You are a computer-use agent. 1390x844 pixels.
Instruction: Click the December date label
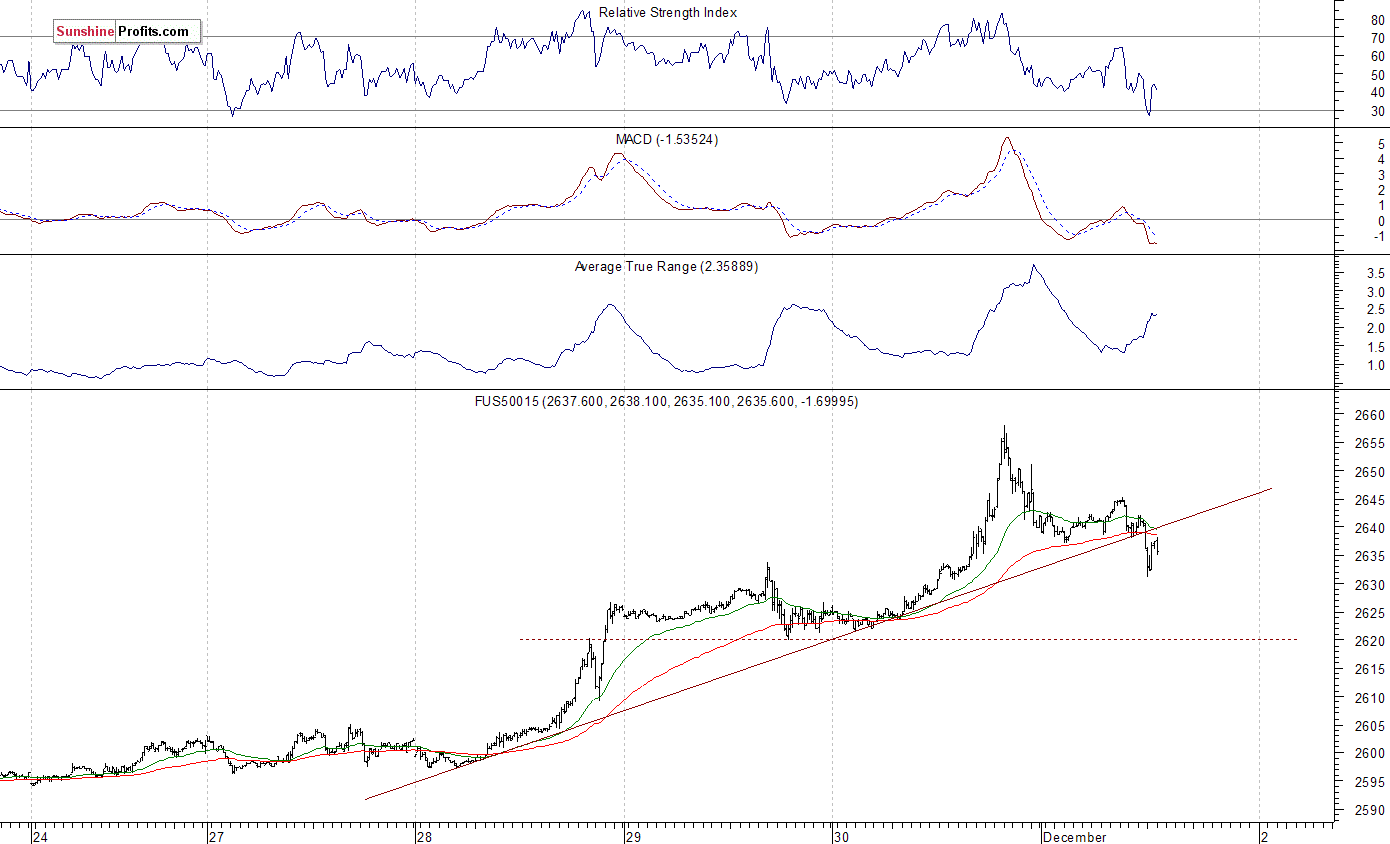[x=1074, y=837]
